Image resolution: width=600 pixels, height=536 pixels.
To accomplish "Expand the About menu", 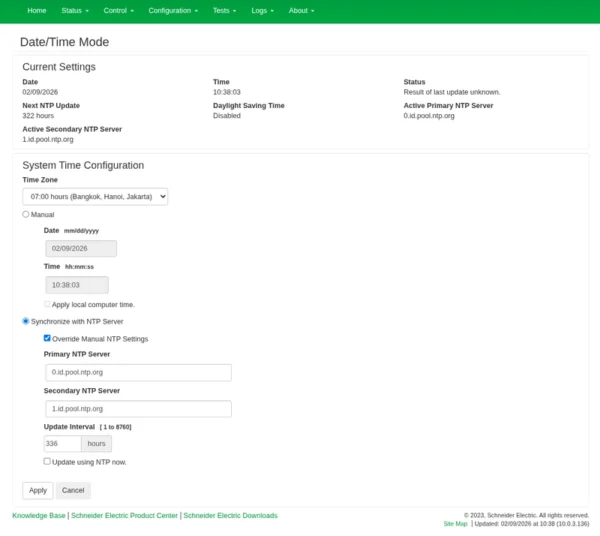I will [x=301, y=10].
